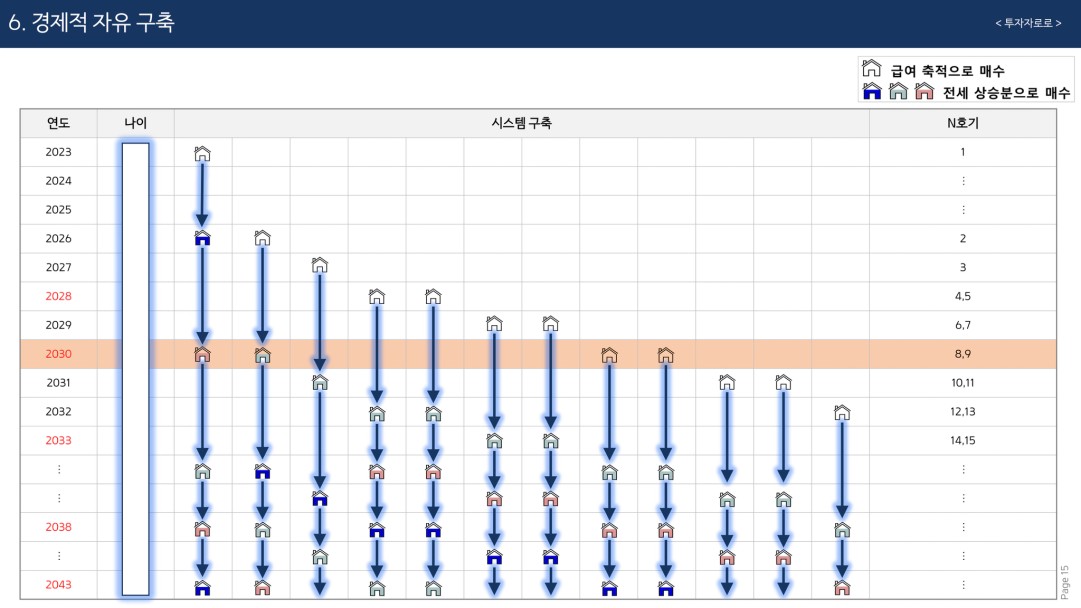1081x608 pixels.
Task: Select the slide title '6. 경제적 자유 구축'
Action: point(91,22)
